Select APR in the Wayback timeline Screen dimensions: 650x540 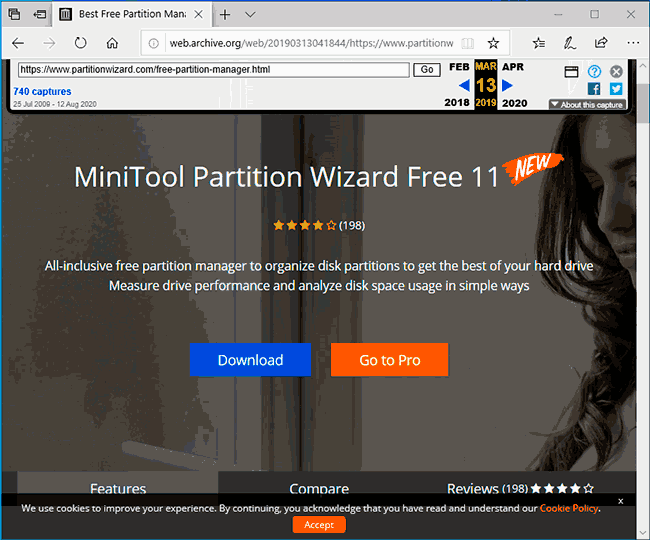(x=513, y=67)
